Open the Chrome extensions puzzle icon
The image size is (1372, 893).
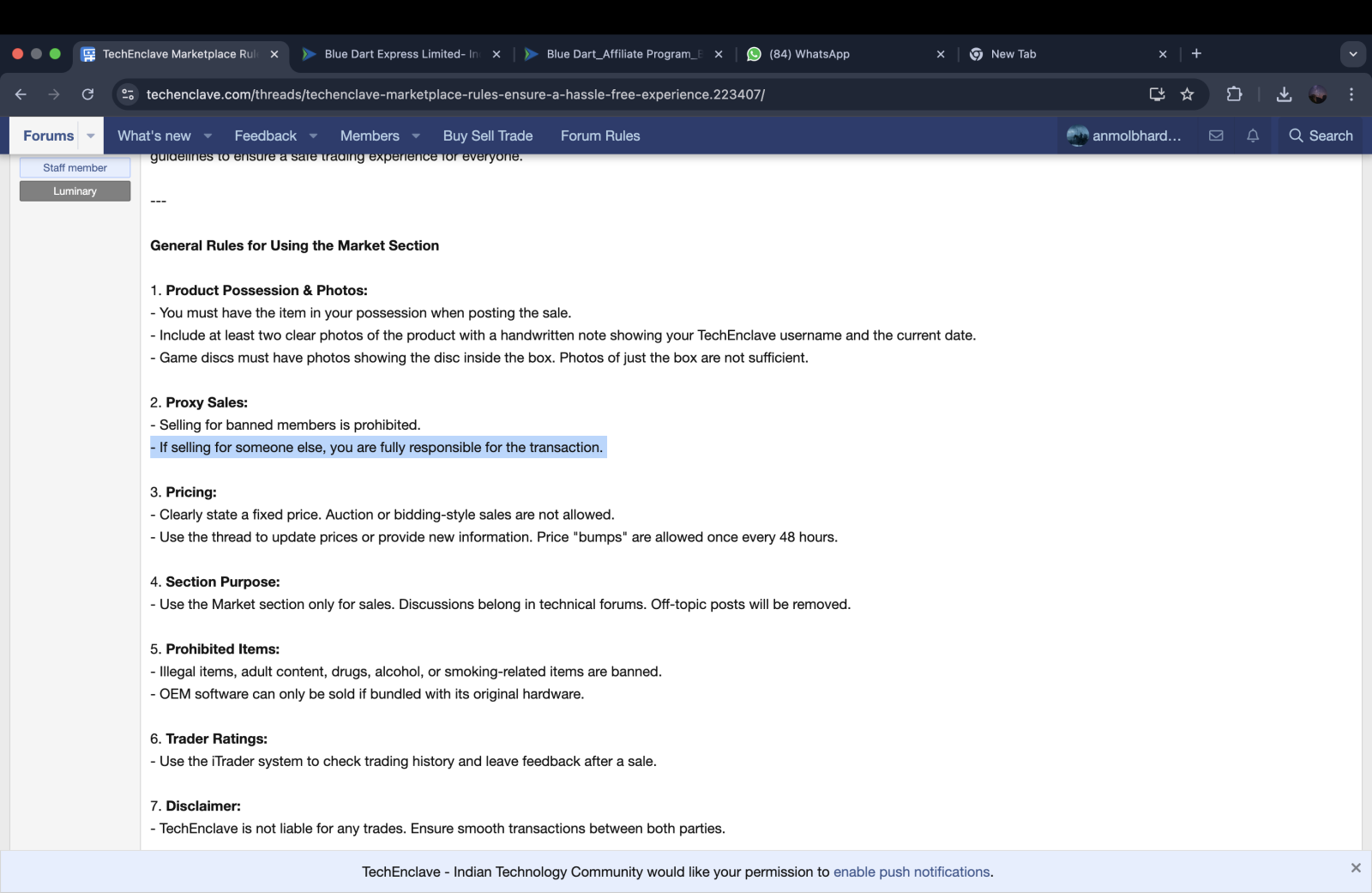[x=1234, y=94]
